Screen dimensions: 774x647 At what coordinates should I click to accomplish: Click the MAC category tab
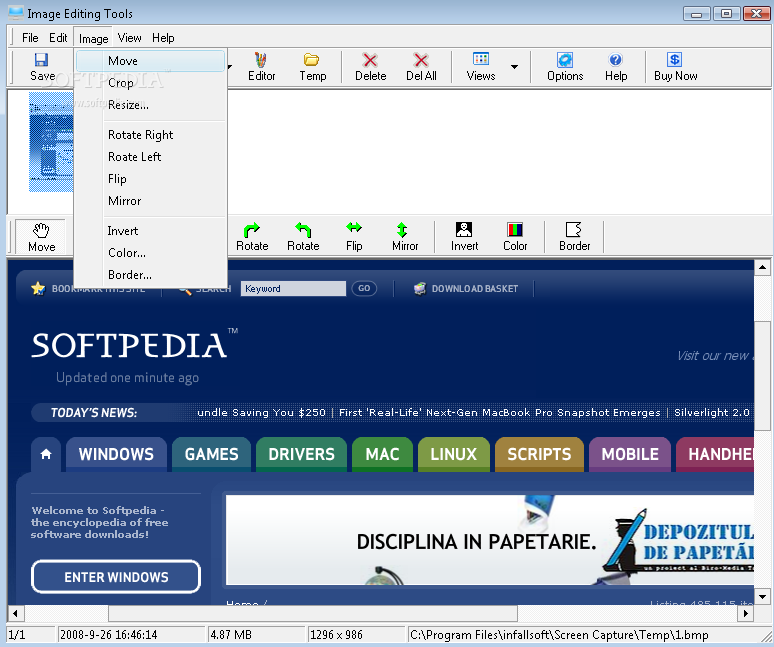tap(382, 454)
